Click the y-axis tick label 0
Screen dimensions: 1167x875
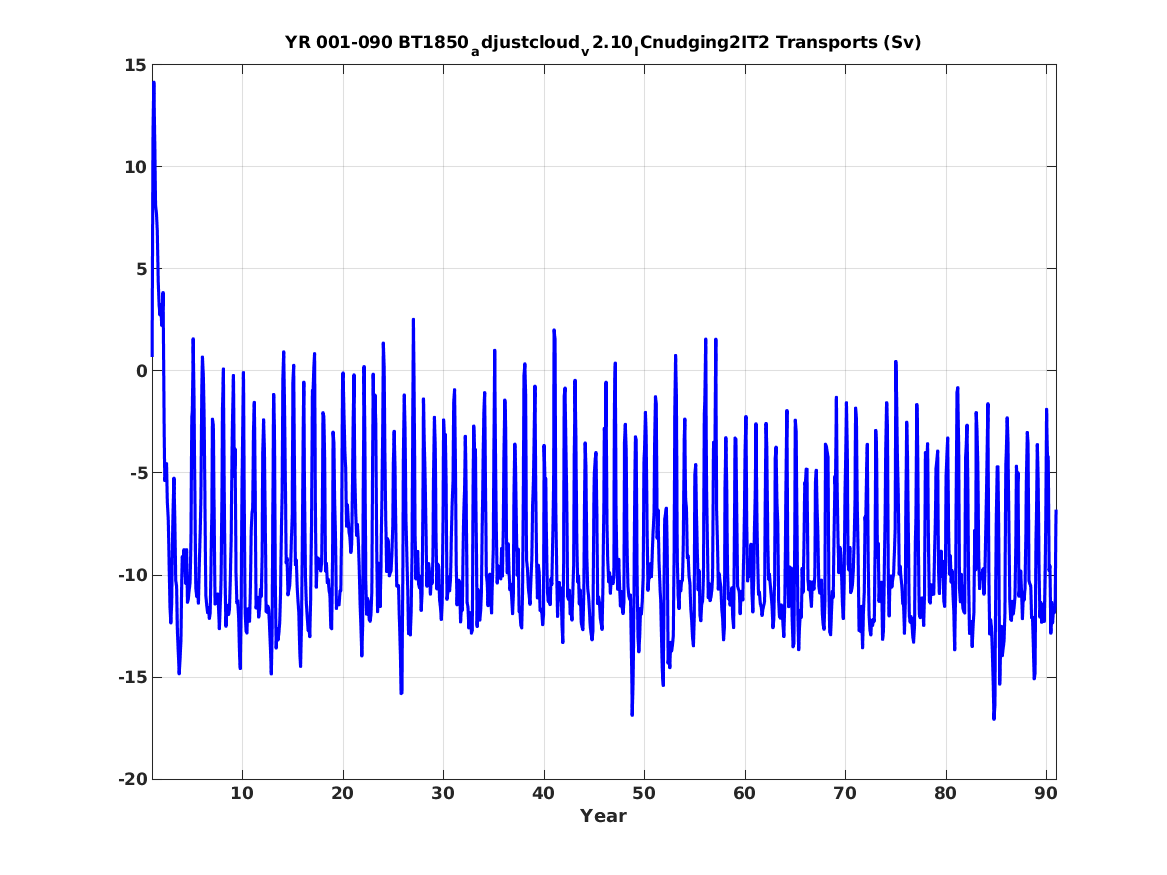(141, 371)
